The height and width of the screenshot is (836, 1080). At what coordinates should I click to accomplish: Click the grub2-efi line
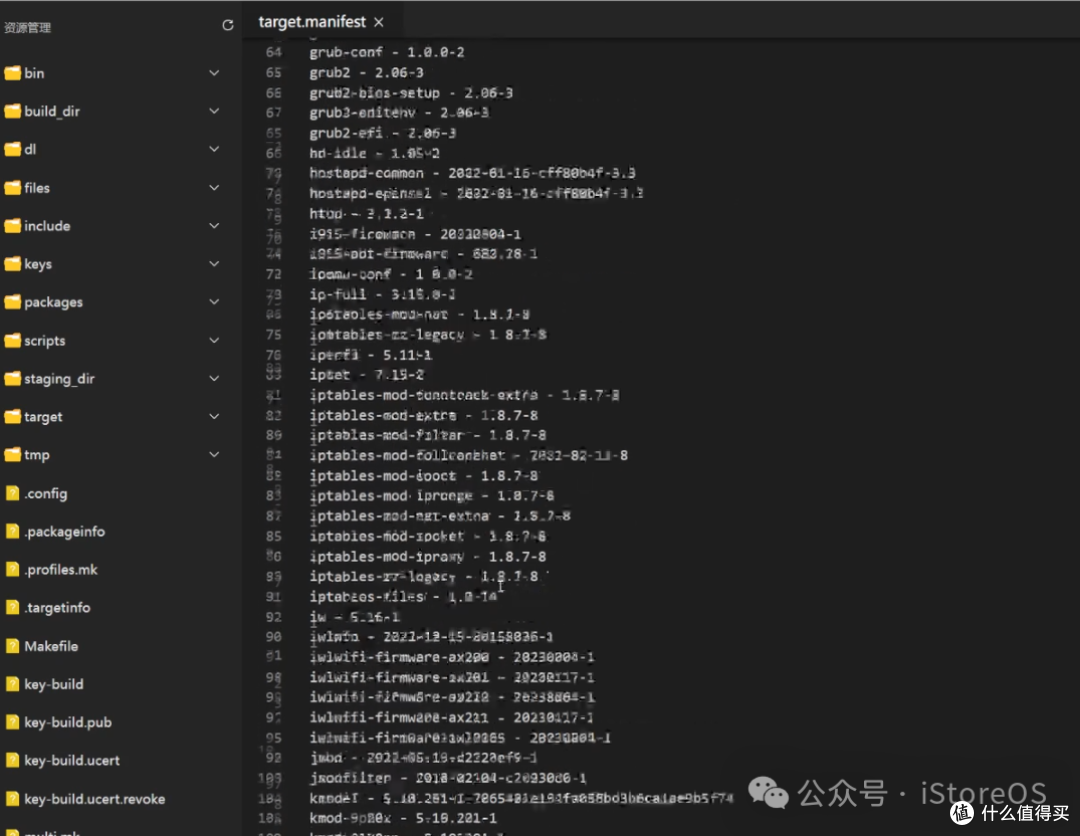pyautogui.click(x=383, y=133)
